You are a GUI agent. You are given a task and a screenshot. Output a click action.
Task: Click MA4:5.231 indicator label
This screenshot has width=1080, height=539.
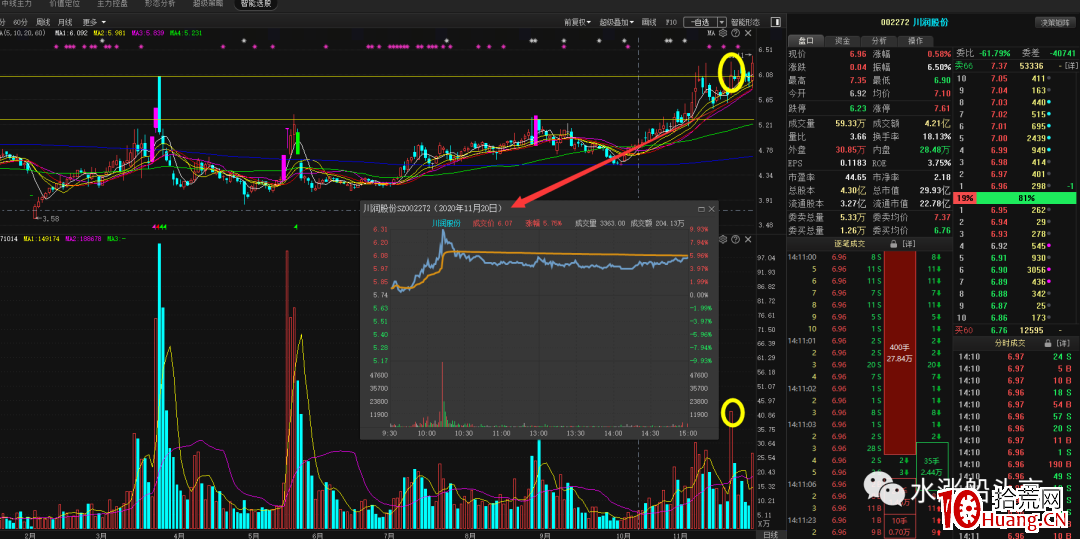click(186, 32)
